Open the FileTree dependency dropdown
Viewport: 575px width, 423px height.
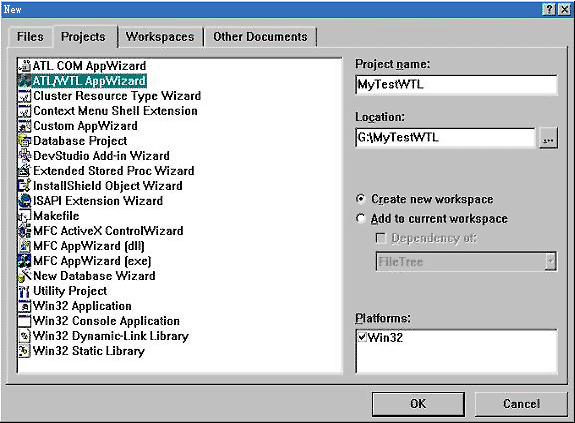[550, 261]
